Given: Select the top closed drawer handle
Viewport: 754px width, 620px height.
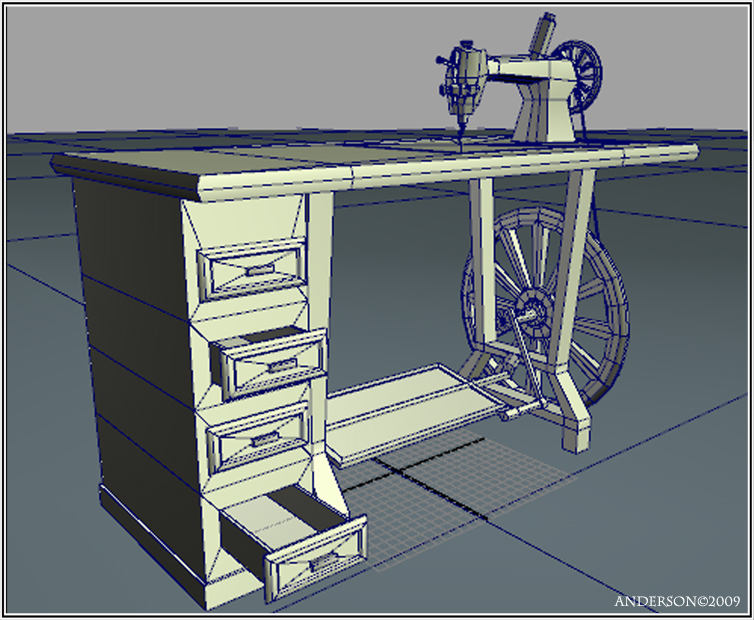Looking at the screenshot, I should click(x=260, y=270).
